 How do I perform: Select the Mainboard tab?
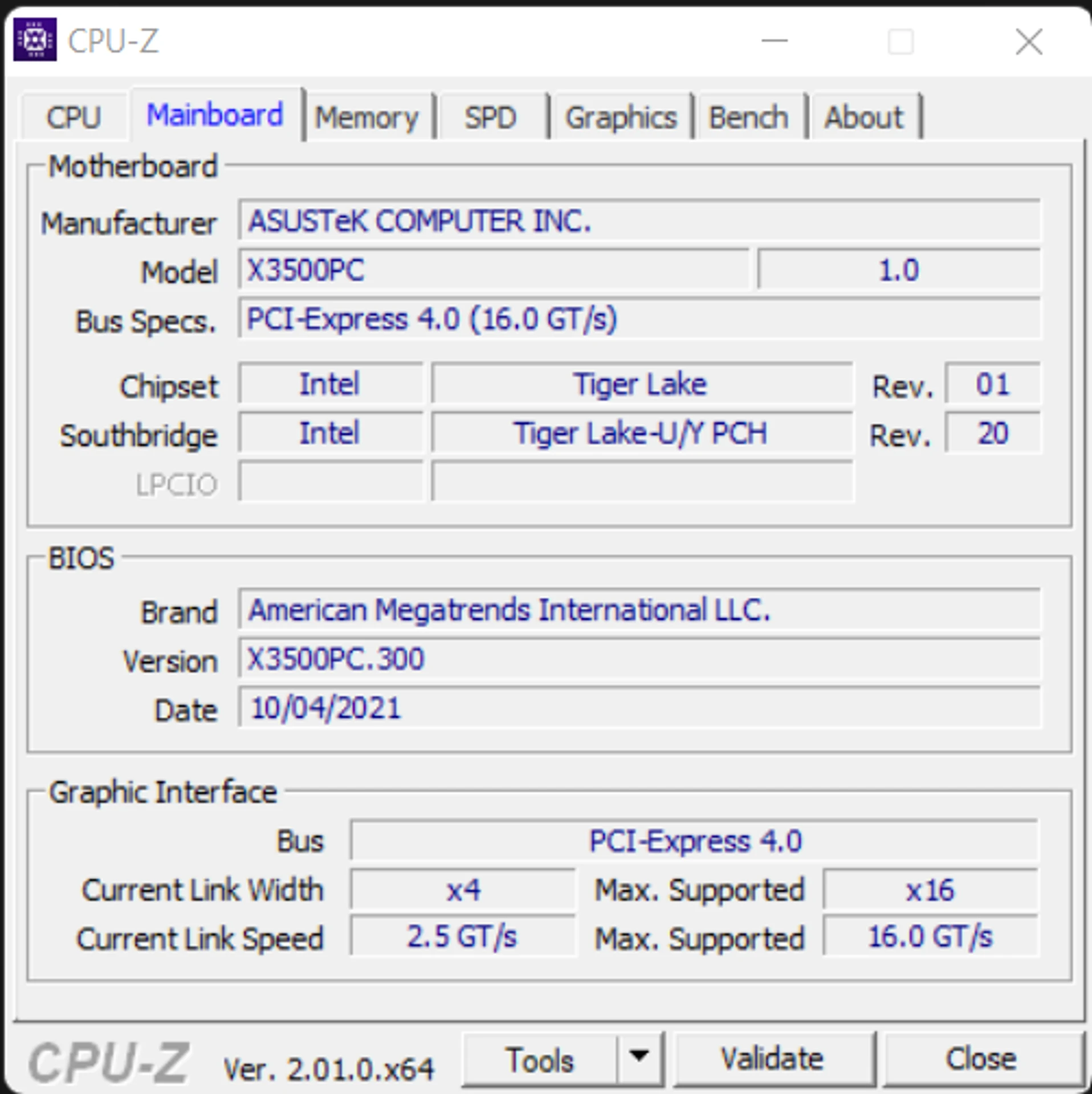click(215, 115)
